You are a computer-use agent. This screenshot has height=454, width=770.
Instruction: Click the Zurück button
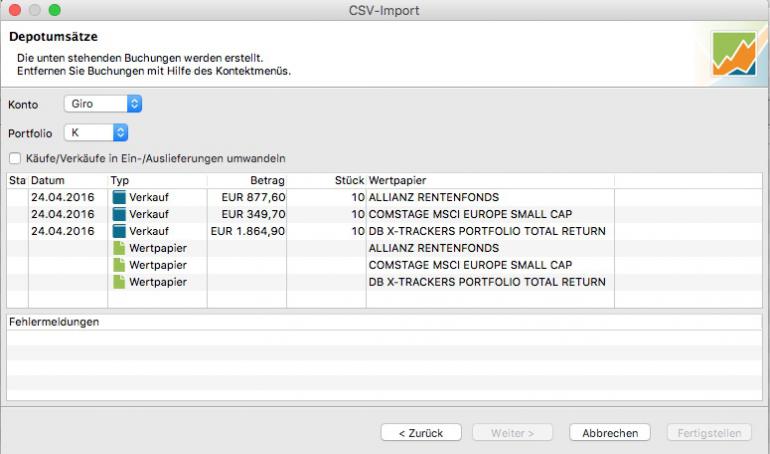point(420,432)
